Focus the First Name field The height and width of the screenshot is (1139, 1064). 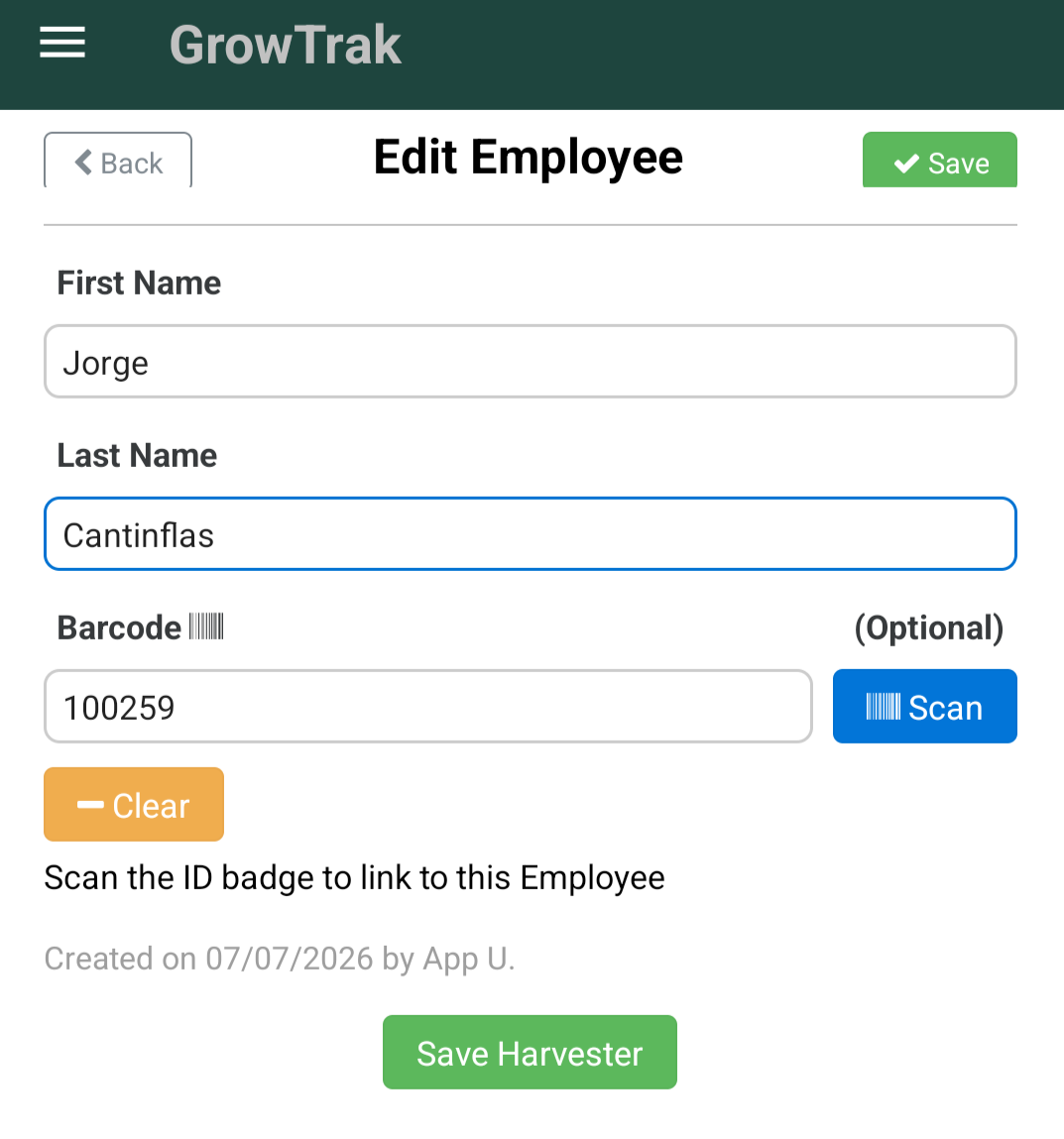coord(531,362)
